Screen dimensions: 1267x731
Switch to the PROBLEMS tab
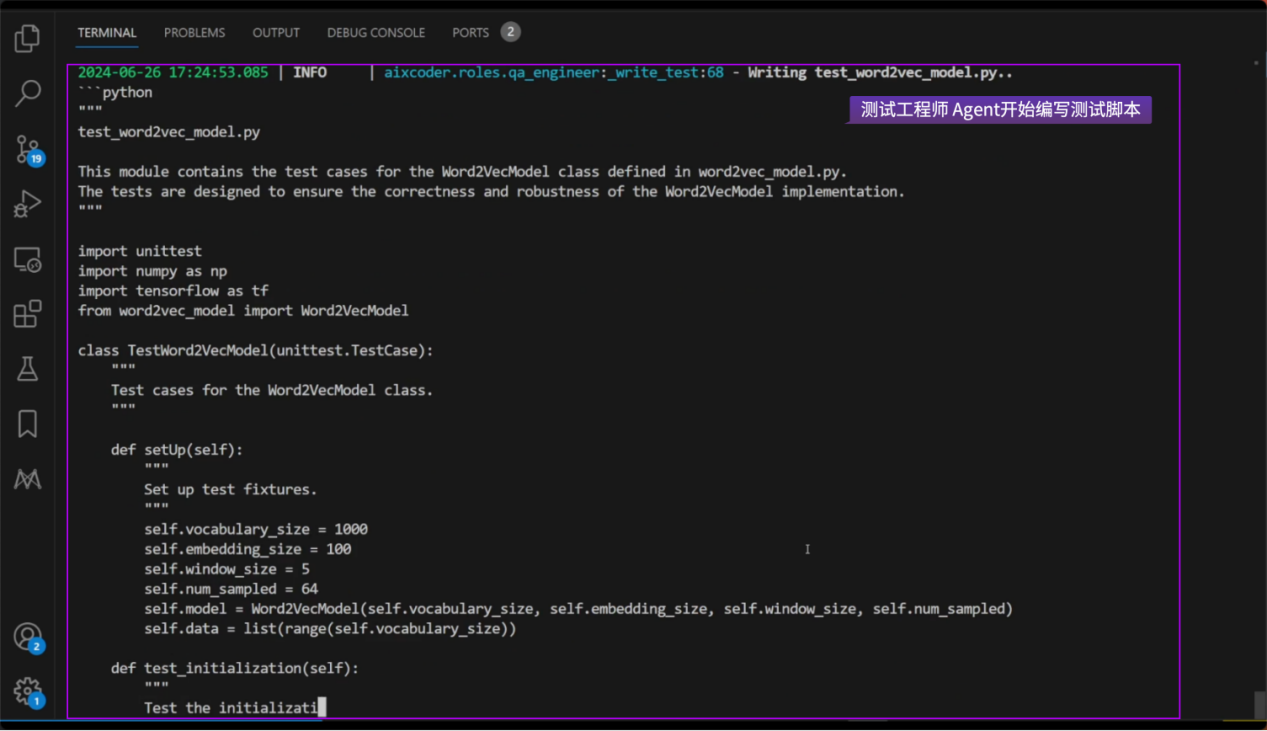tap(194, 33)
